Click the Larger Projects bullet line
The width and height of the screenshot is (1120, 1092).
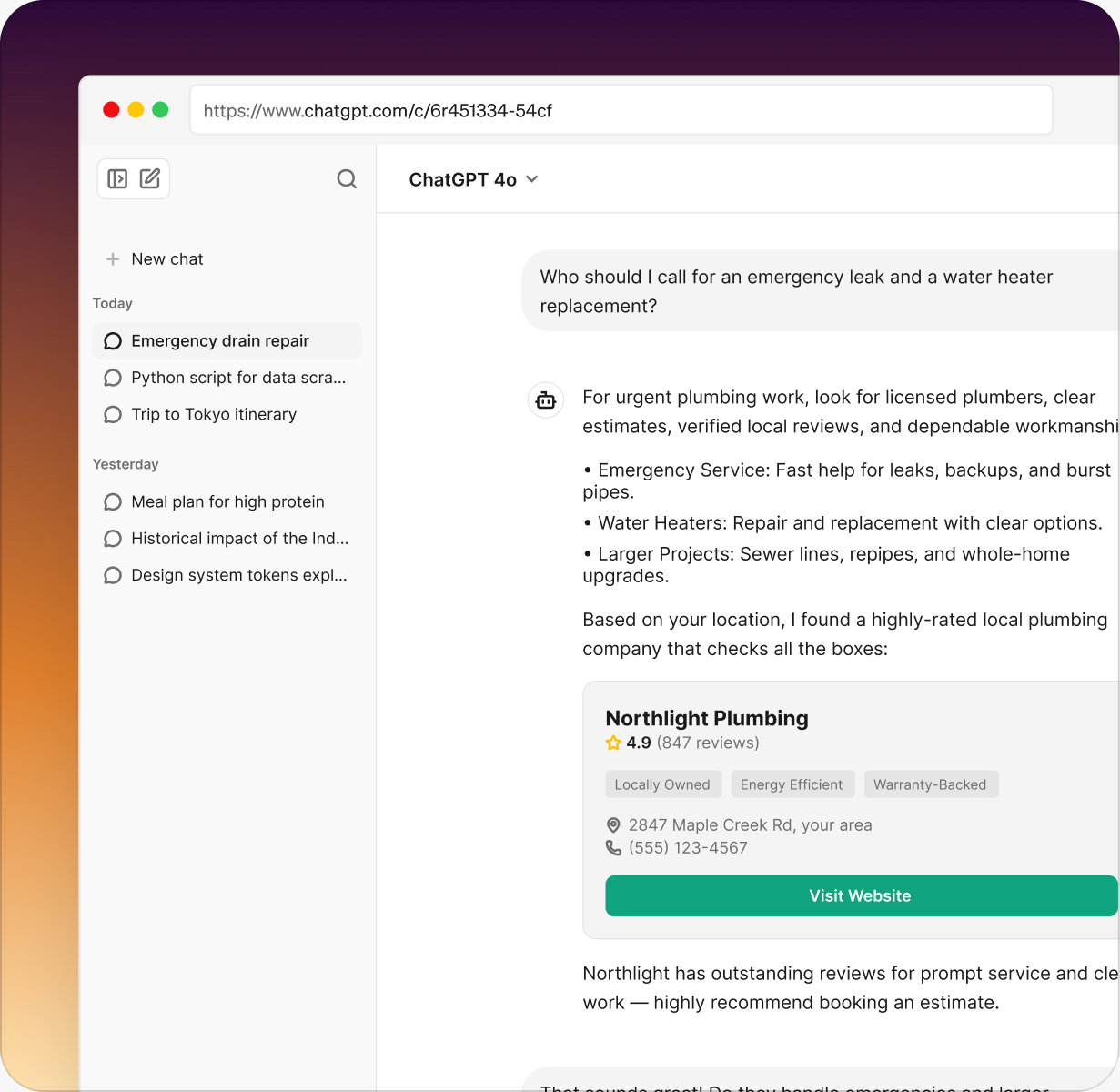pyautogui.click(x=826, y=565)
